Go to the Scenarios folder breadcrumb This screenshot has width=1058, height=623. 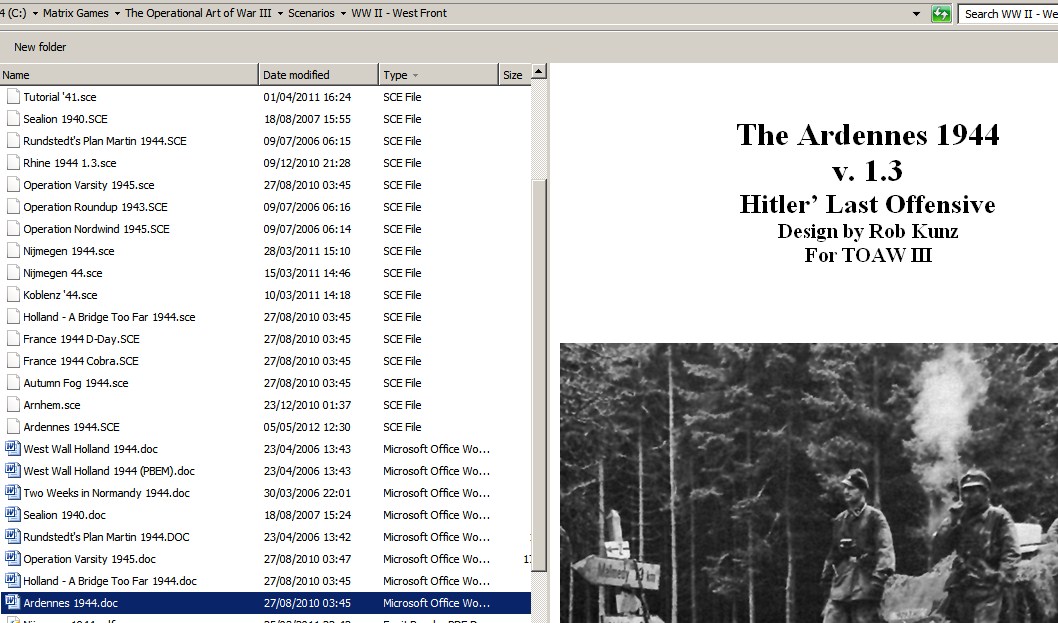pyautogui.click(x=311, y=13)
